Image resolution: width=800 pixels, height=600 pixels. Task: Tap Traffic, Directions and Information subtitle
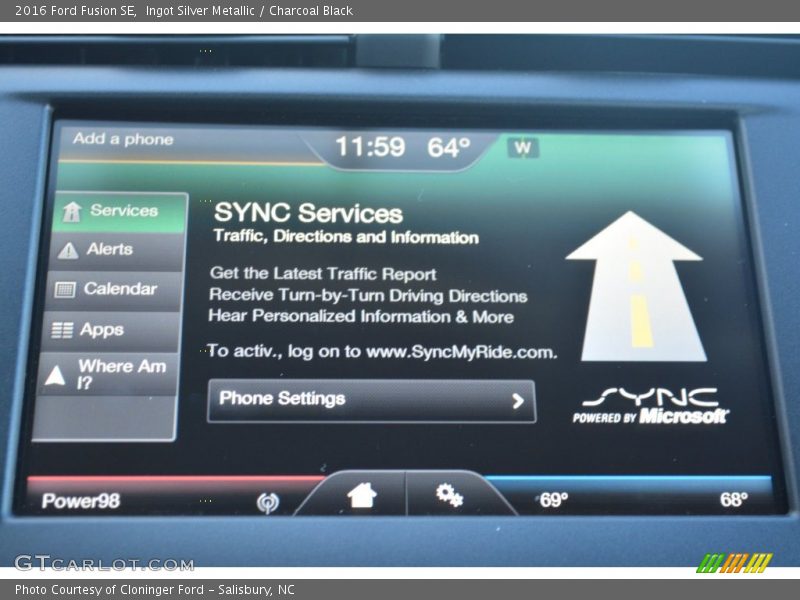coord(346,237)
